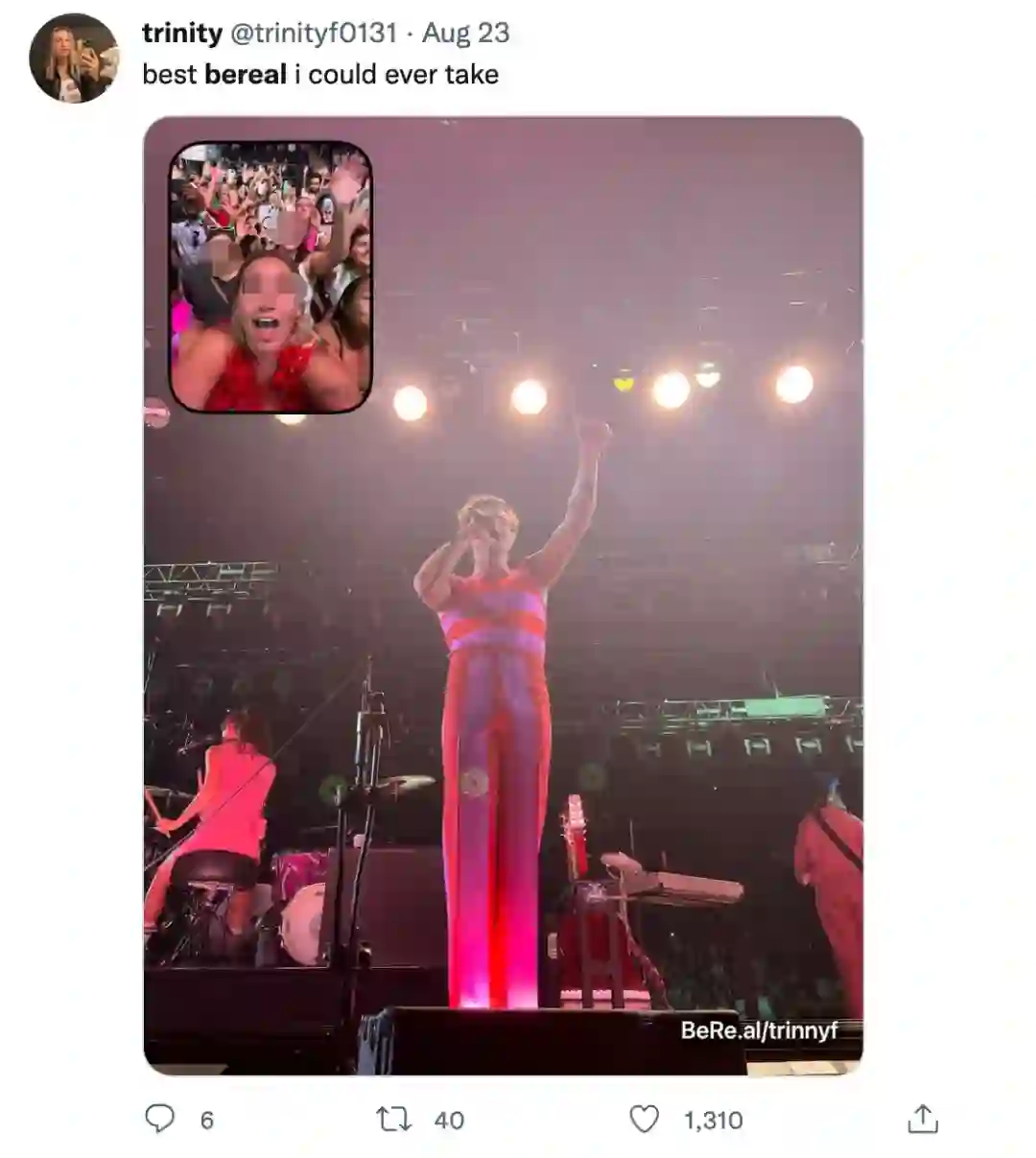
Task: Click the word 'best' starting the tweet
Action: [170, 74]
